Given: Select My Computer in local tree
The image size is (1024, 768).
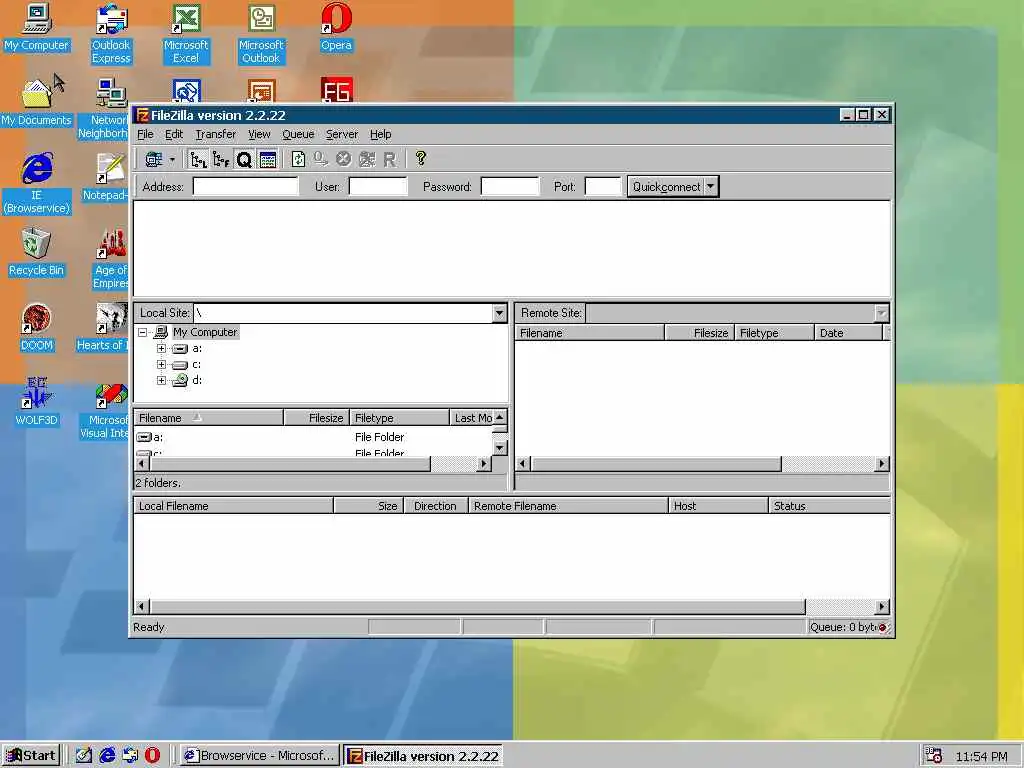Looking at the screenshot, I should 204,332.
